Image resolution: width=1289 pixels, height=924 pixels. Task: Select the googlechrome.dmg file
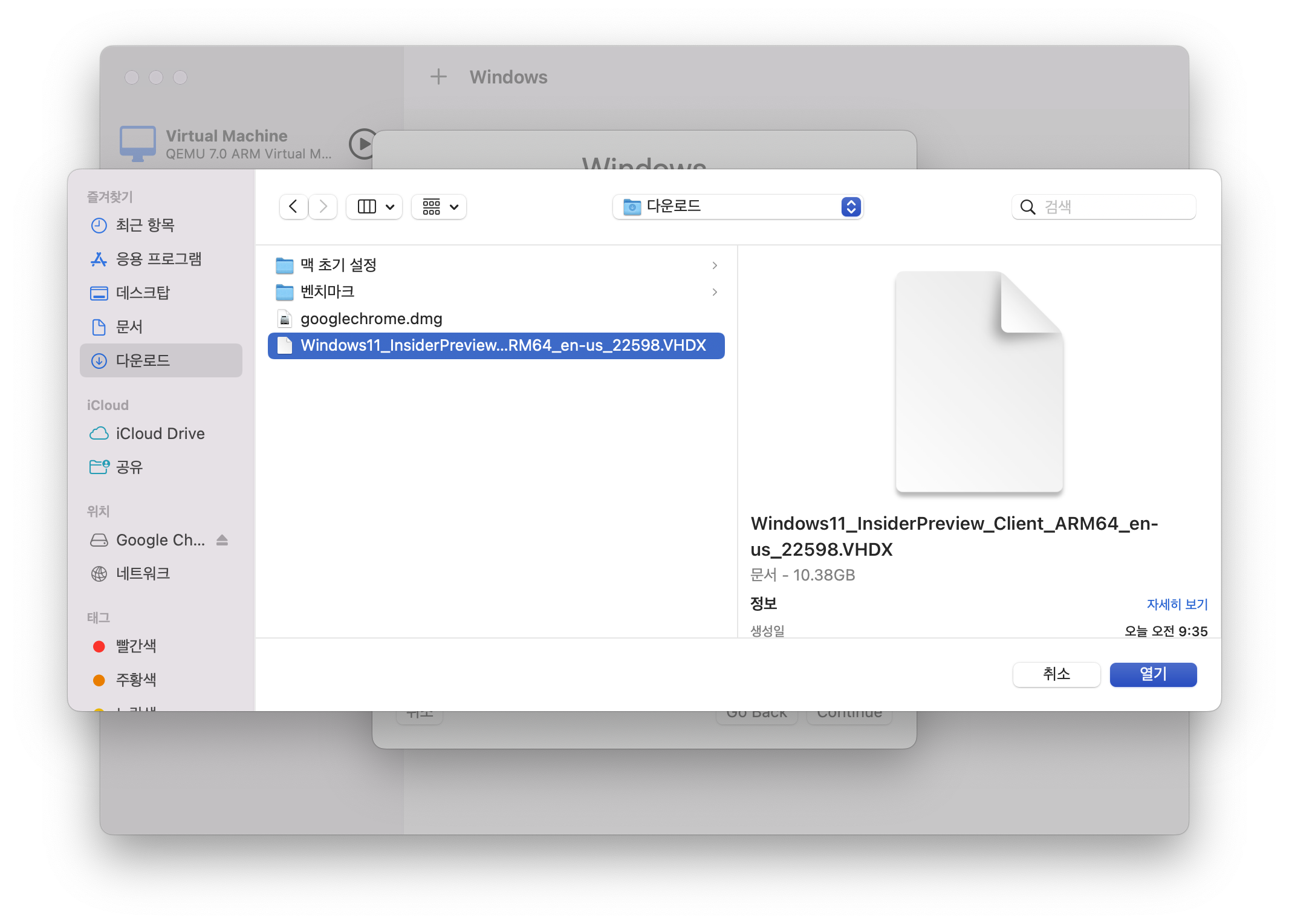click(371, 319)
